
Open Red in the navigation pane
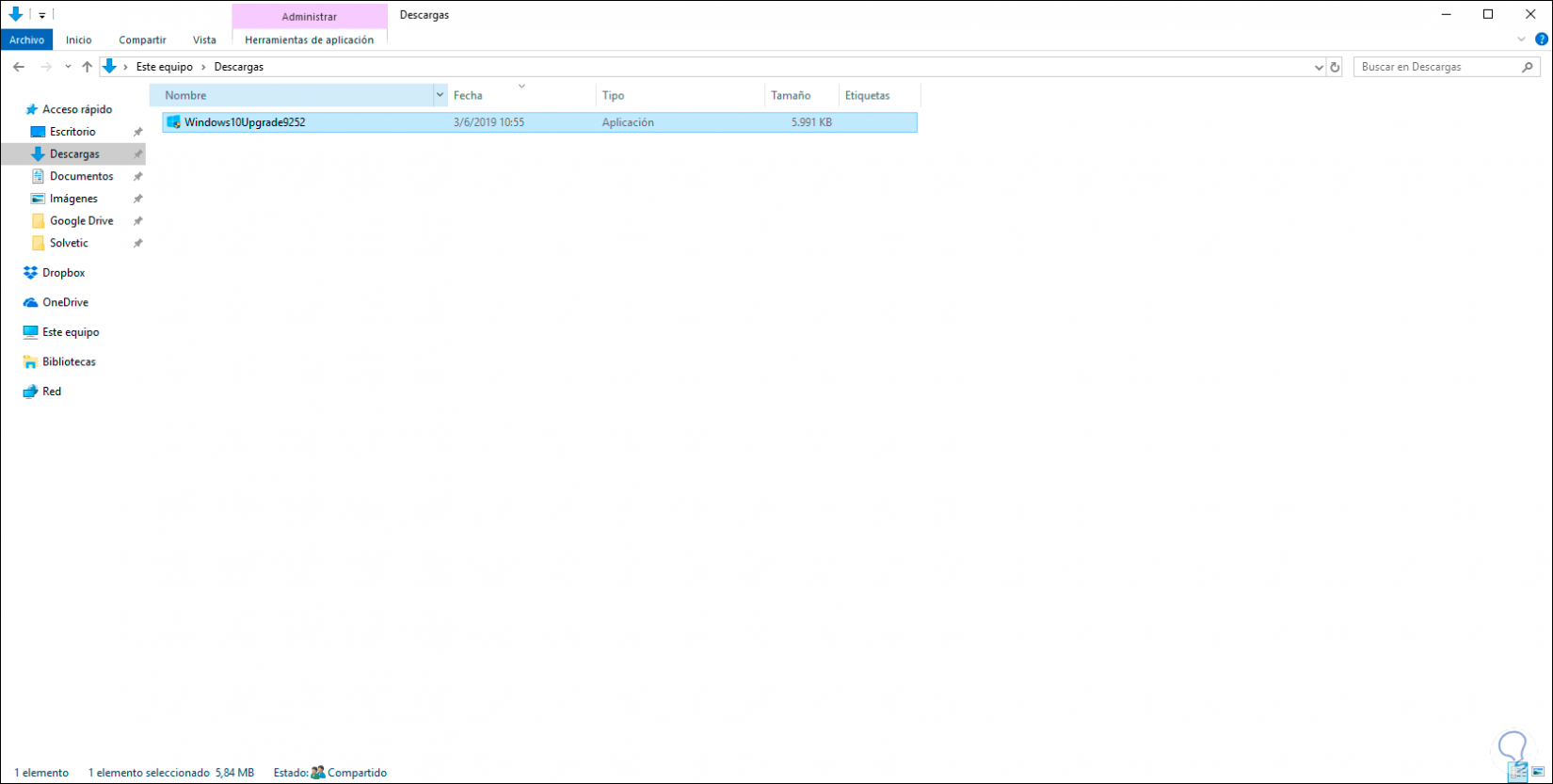pos(52,392)
